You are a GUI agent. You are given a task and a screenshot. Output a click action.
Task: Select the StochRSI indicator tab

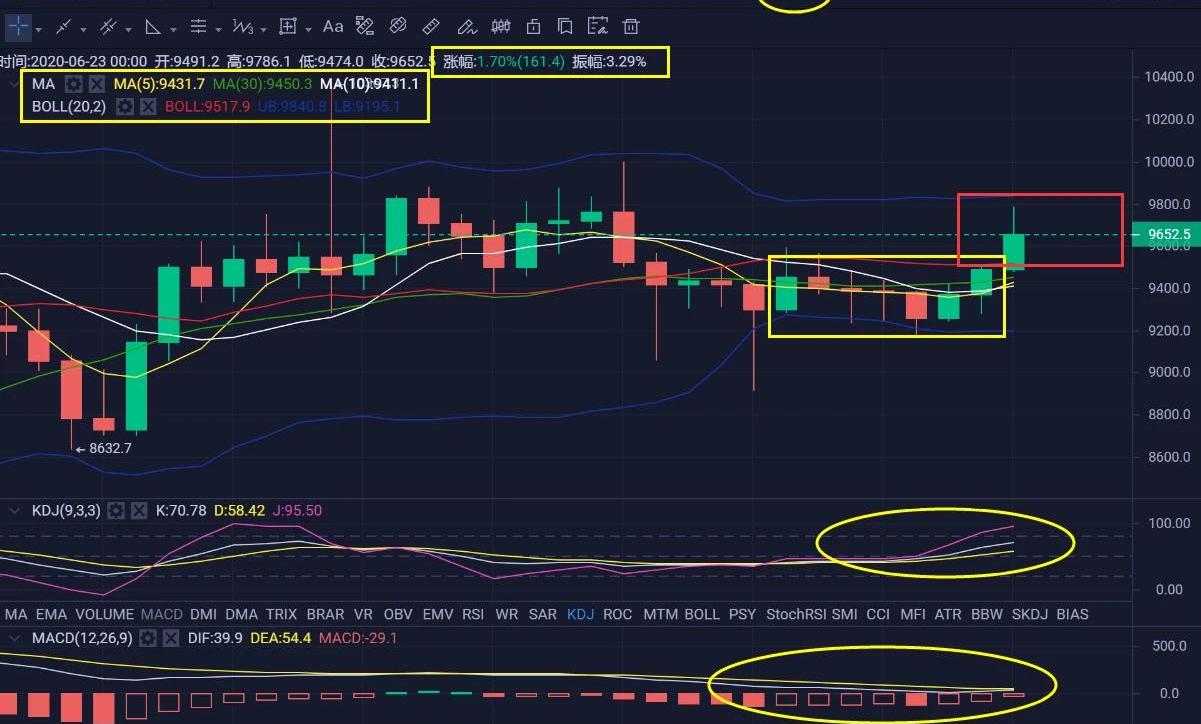click(x=796, y=614)
